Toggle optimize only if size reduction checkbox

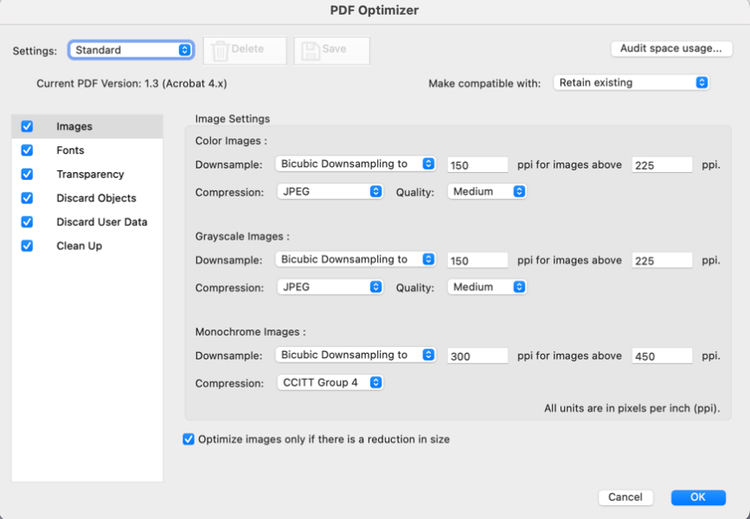(189, 439)
